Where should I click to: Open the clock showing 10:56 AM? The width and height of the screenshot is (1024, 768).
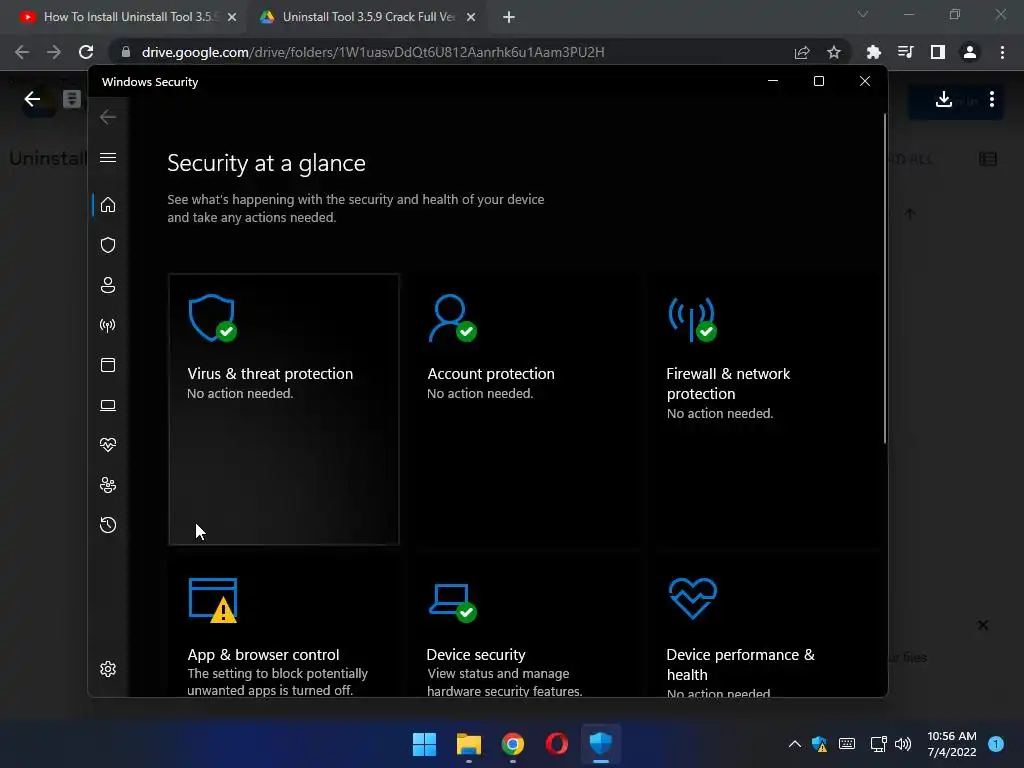point(952,744)
